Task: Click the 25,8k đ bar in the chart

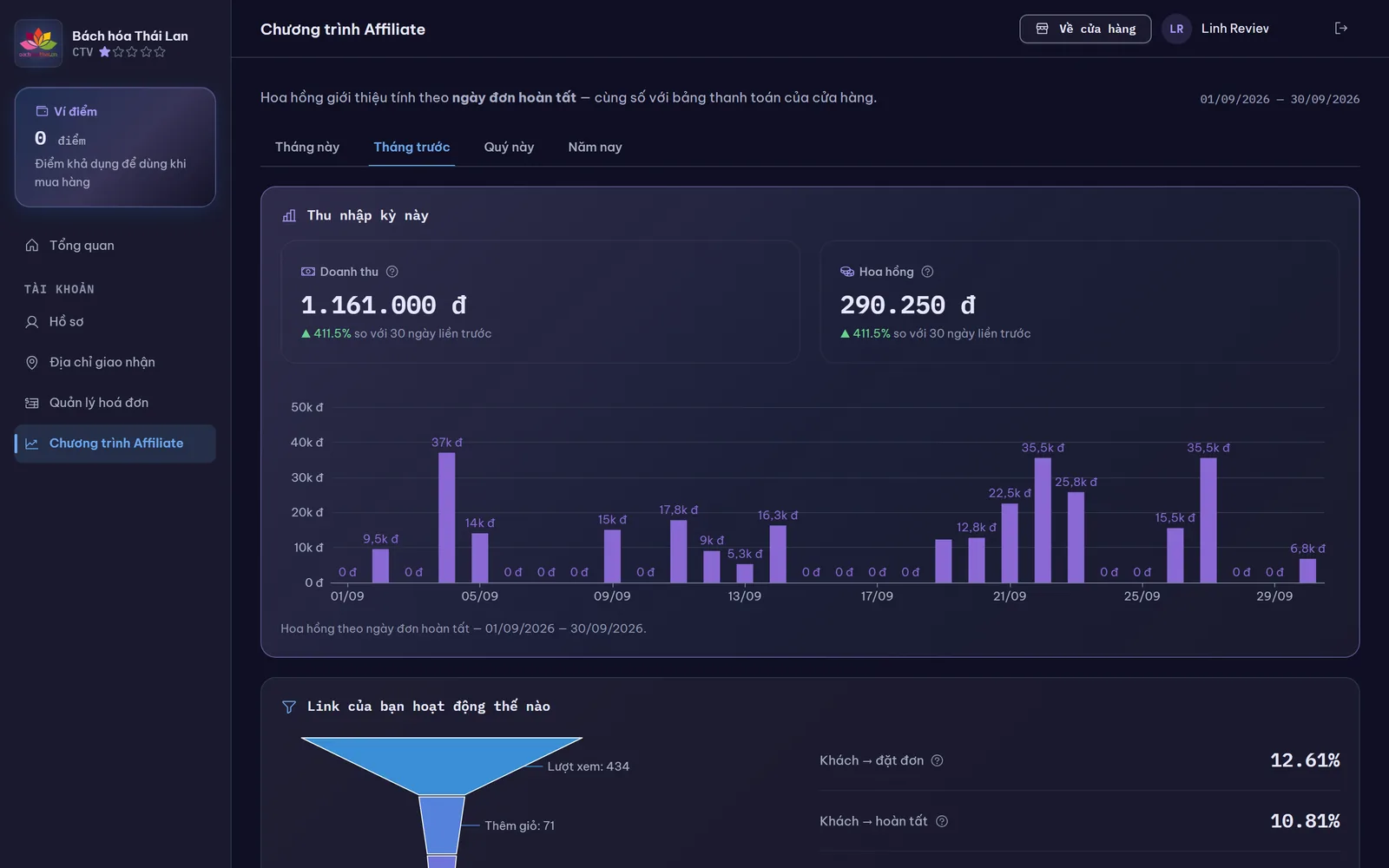Action: (x=1076, y=537)
